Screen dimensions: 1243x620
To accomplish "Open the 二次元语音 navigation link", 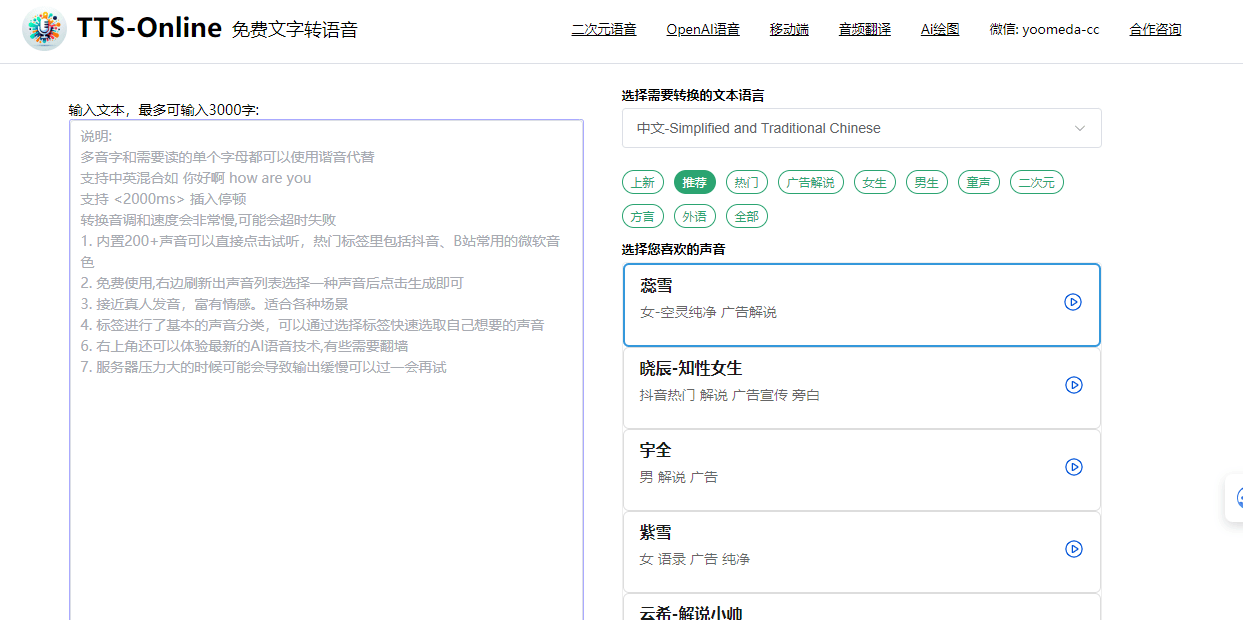I will tap(603, 30).
